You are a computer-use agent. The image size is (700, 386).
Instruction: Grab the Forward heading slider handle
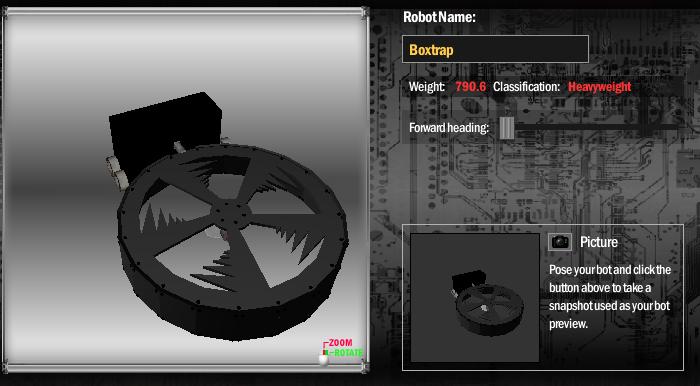(506, 128)
